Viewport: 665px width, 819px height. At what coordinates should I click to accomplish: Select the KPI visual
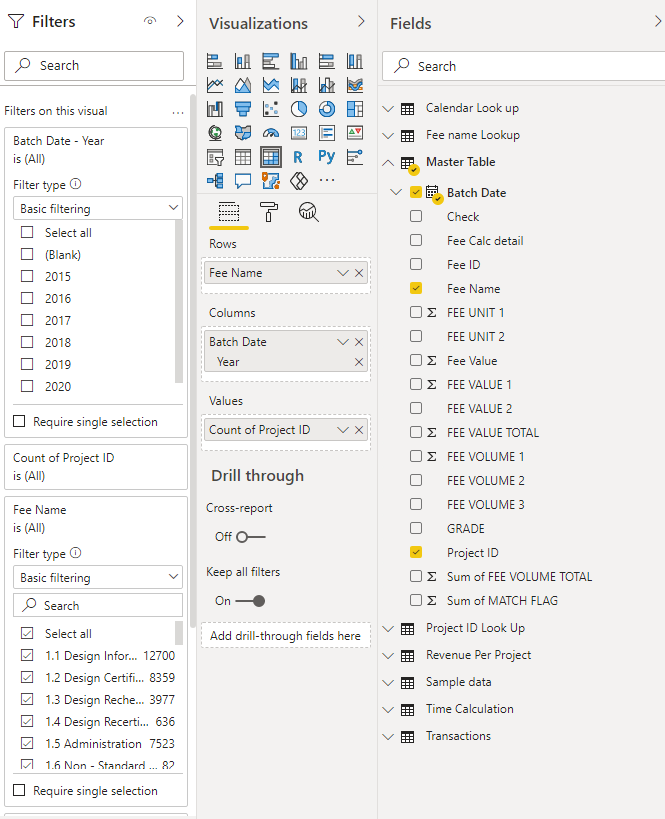point(355,133)
